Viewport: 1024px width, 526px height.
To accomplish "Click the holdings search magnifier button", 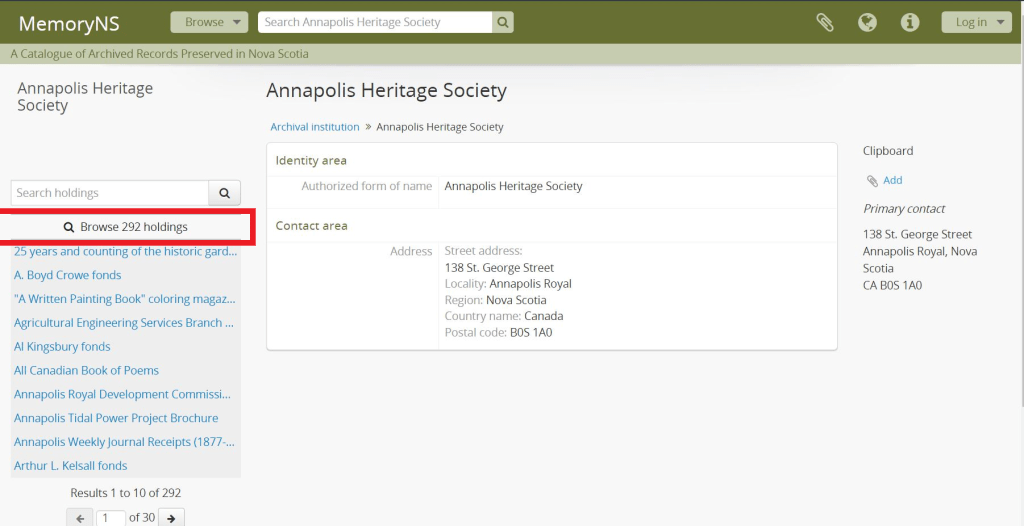I will (224, 193).
